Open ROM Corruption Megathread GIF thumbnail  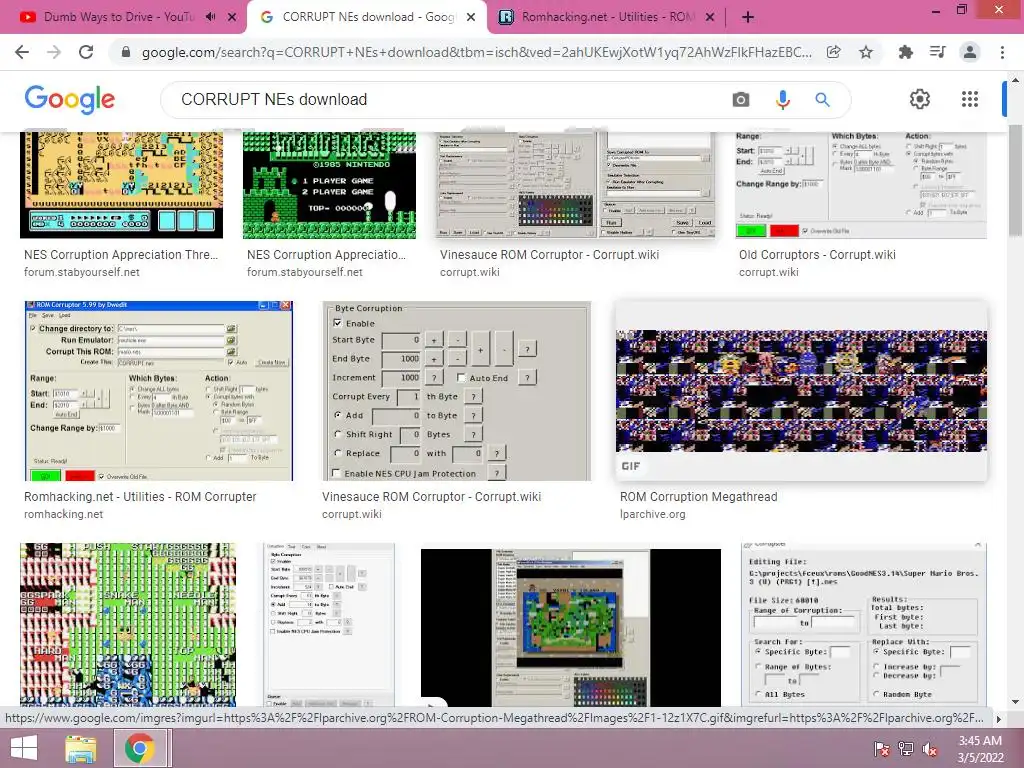[801, 391]
